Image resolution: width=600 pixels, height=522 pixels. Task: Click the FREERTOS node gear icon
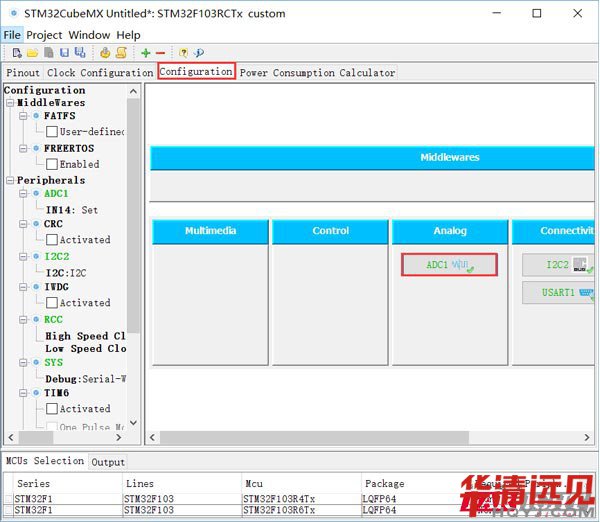pyautogui.click(x=36, y=148)
